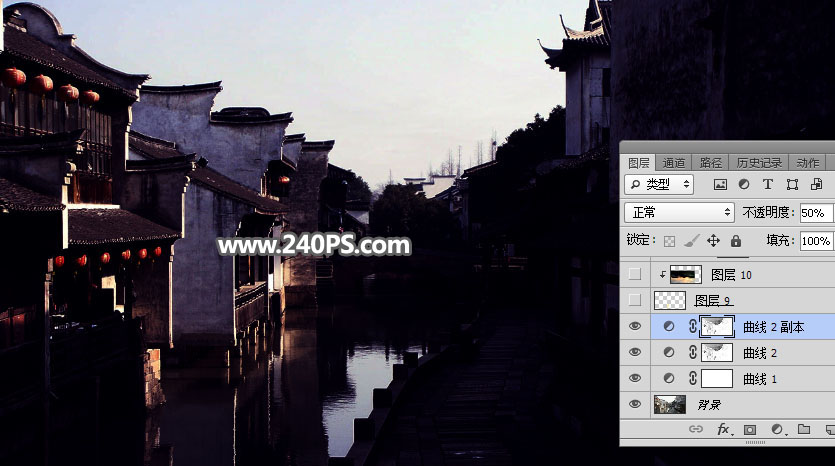Open the fx layer style menu

(723, 429)
